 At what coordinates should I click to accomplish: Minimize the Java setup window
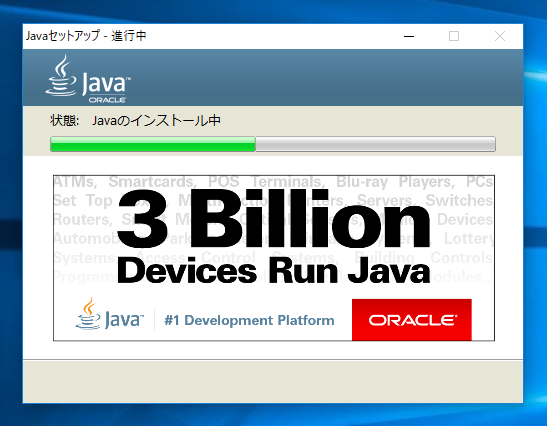pyautogui.click(x=409, y=36)
